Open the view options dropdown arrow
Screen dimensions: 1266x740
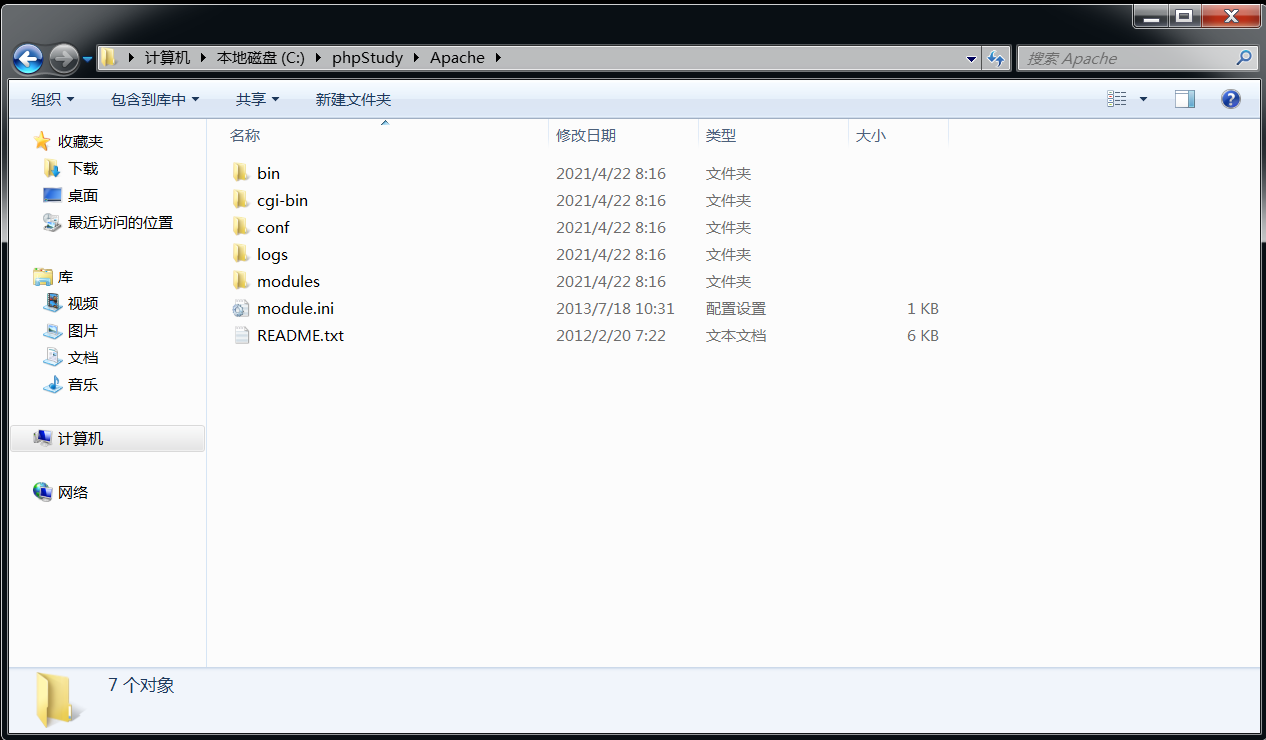pyautogui.click(x=1143, y=99)
